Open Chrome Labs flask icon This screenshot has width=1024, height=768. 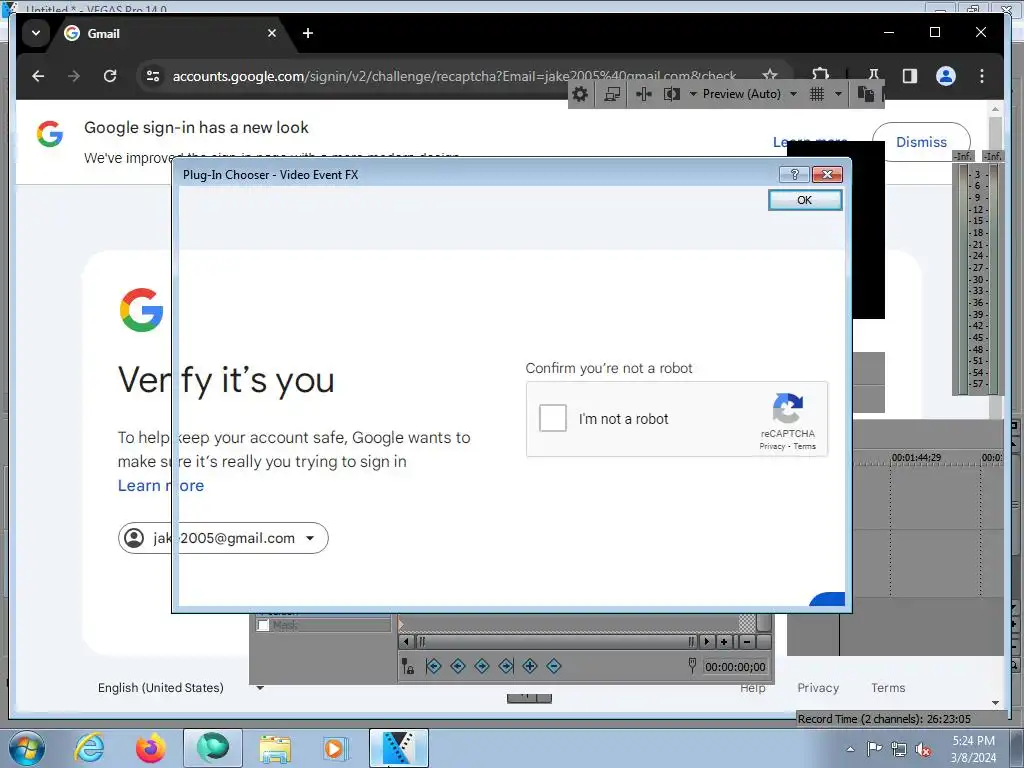click(x=873, y=76)
